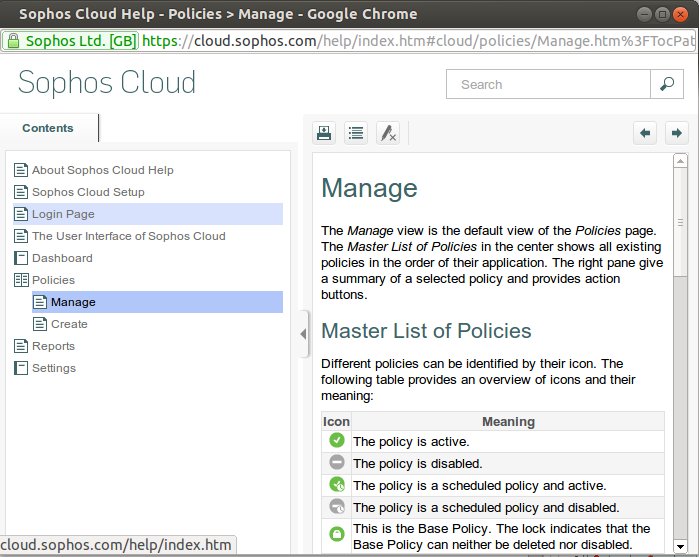Expand the Dashboard section
Image resolution: width=699 pixels, height=557 pixels.
point(62,258)
